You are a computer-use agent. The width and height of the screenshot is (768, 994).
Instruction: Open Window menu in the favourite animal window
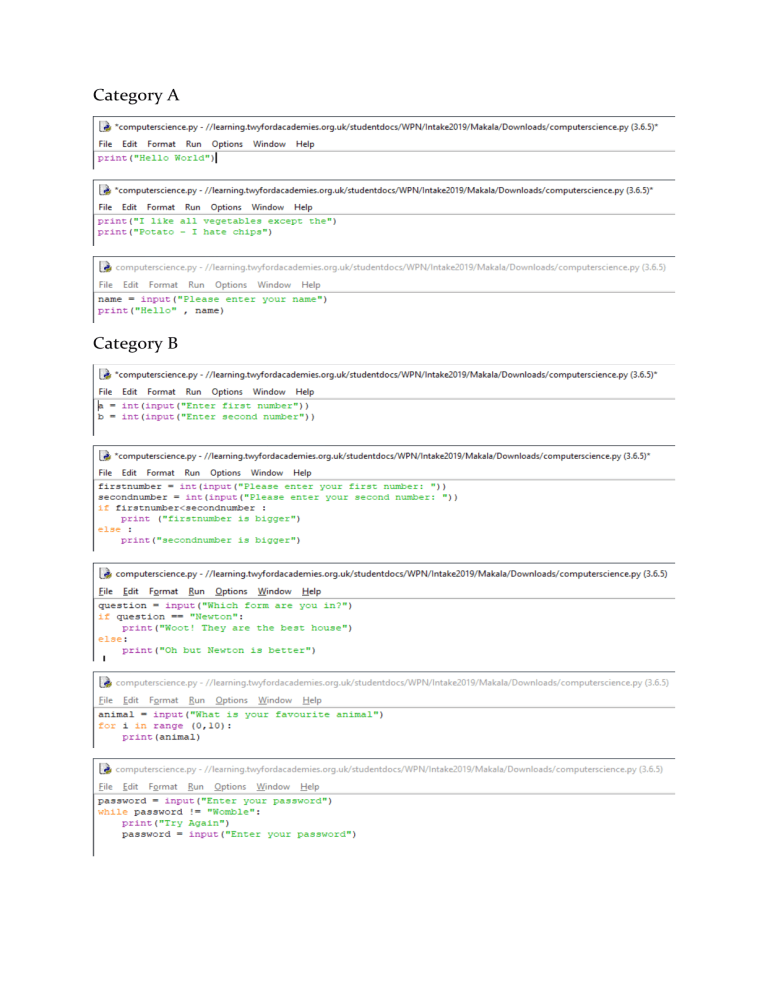[275, 700]
